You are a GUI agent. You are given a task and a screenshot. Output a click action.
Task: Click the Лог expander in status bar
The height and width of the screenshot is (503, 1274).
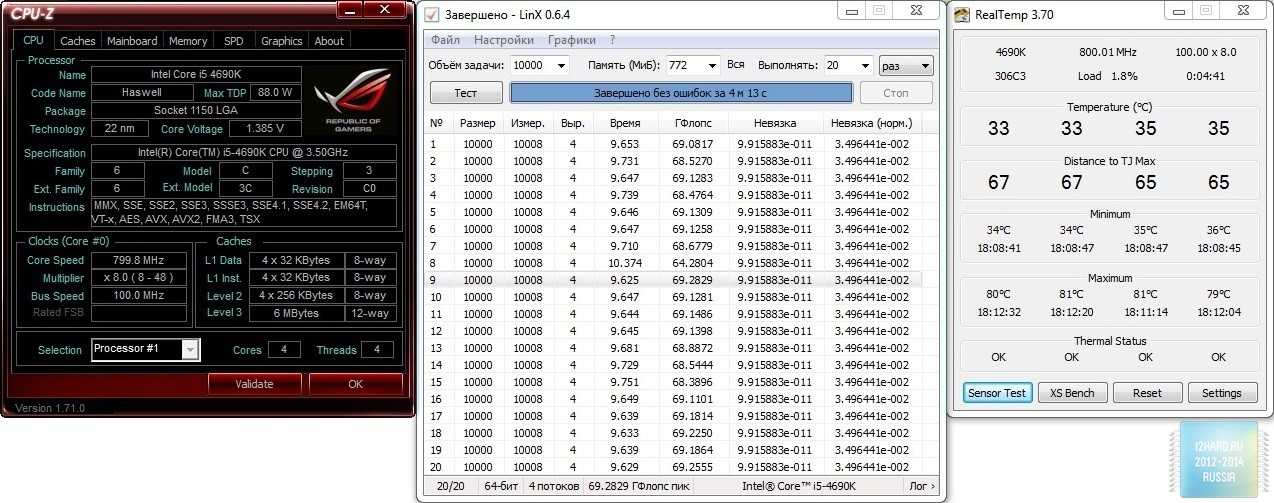(921, 486)
